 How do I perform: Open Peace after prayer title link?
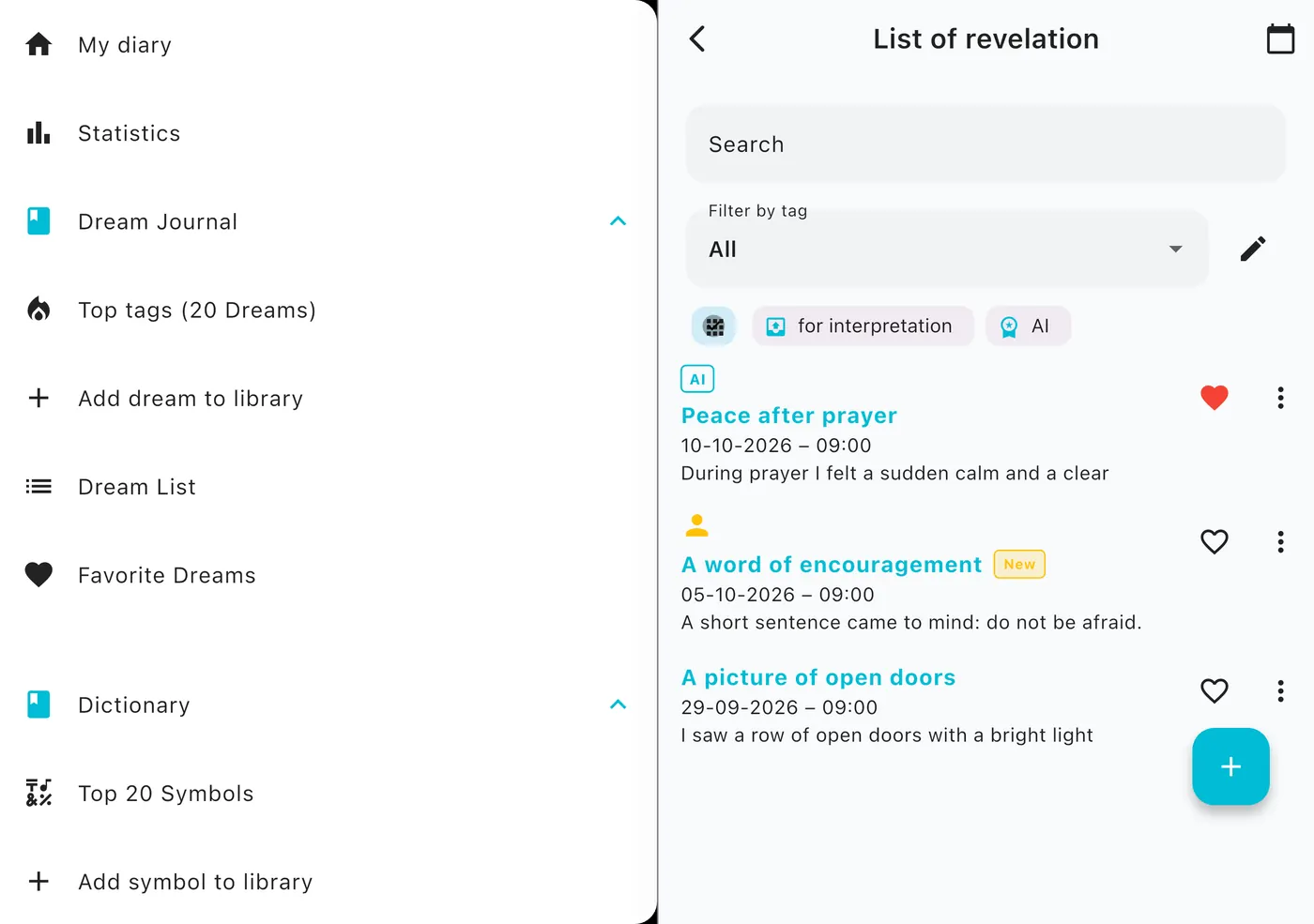tap(789, 416)
